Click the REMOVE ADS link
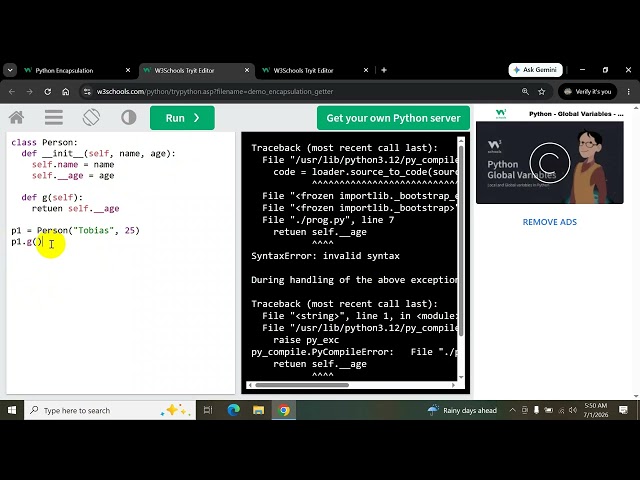The width and height of the screenshot is (640, 480). tap(549, 222)
